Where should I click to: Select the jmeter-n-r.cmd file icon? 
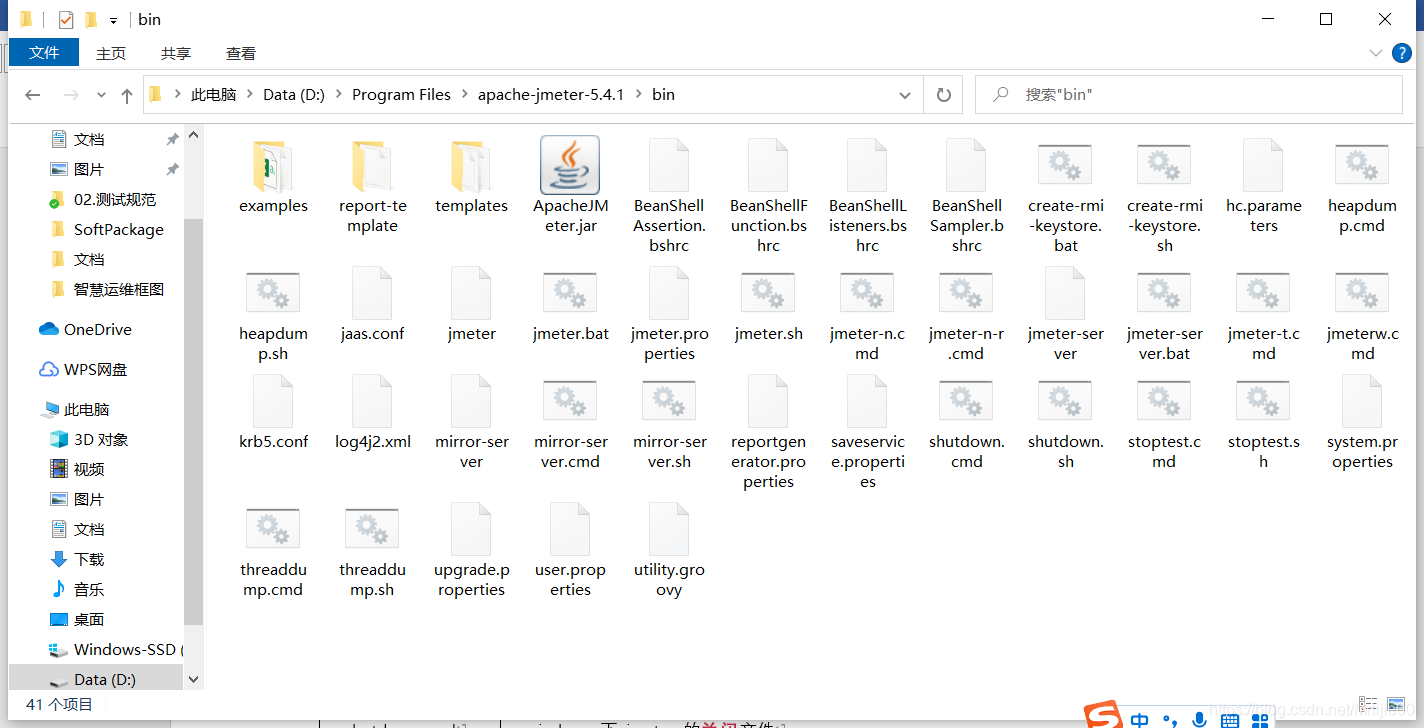[x=966, y=293]
